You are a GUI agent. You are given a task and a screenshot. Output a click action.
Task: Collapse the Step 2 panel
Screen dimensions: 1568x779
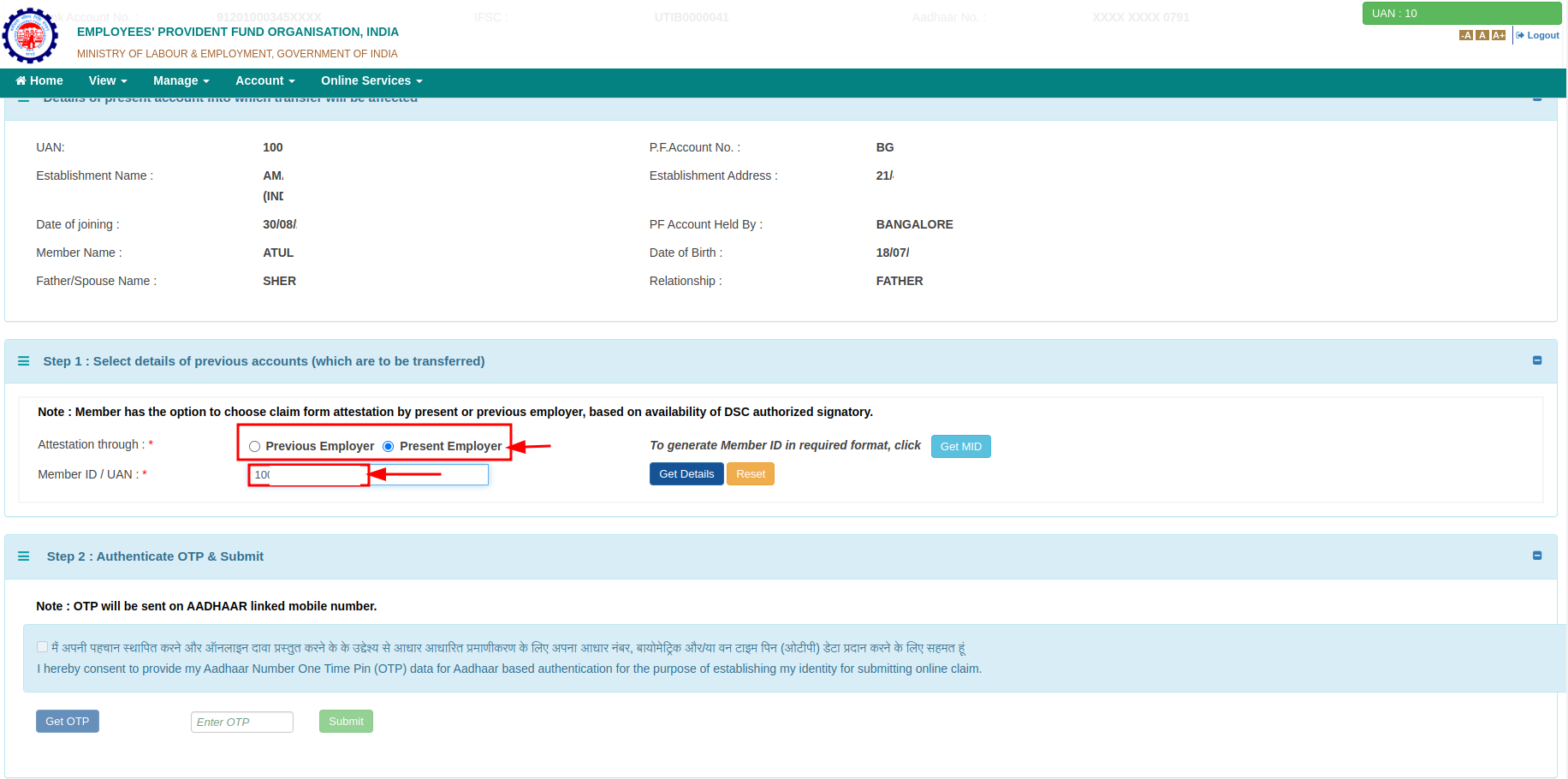(1537, 556)
